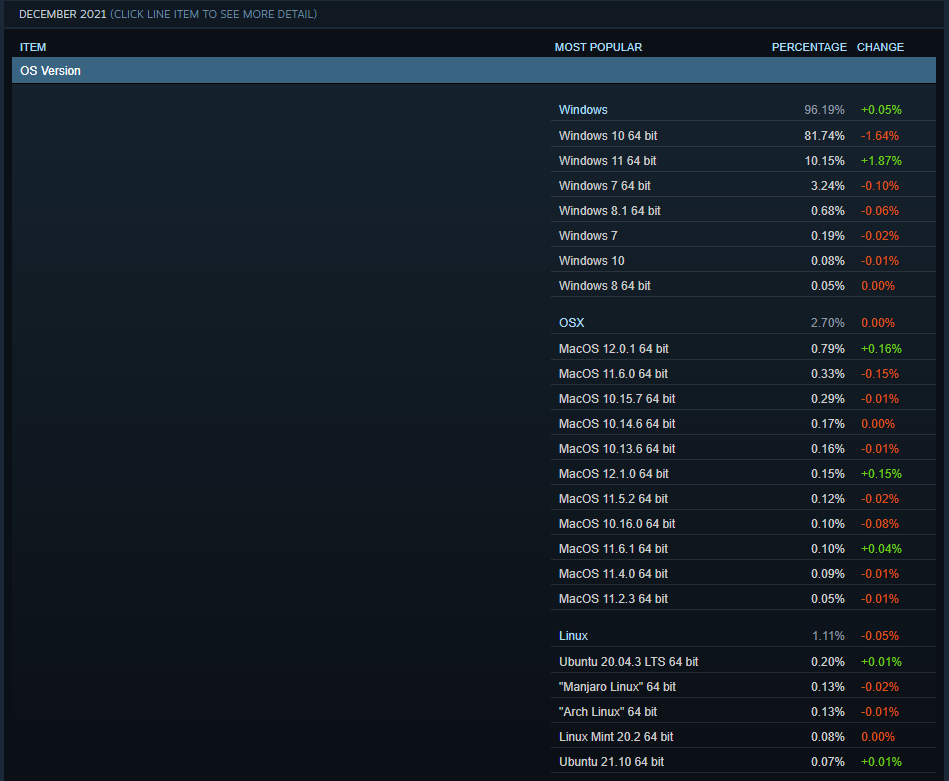Click the 10.15% percentage value
949x781 pixels.
[824, 160]
